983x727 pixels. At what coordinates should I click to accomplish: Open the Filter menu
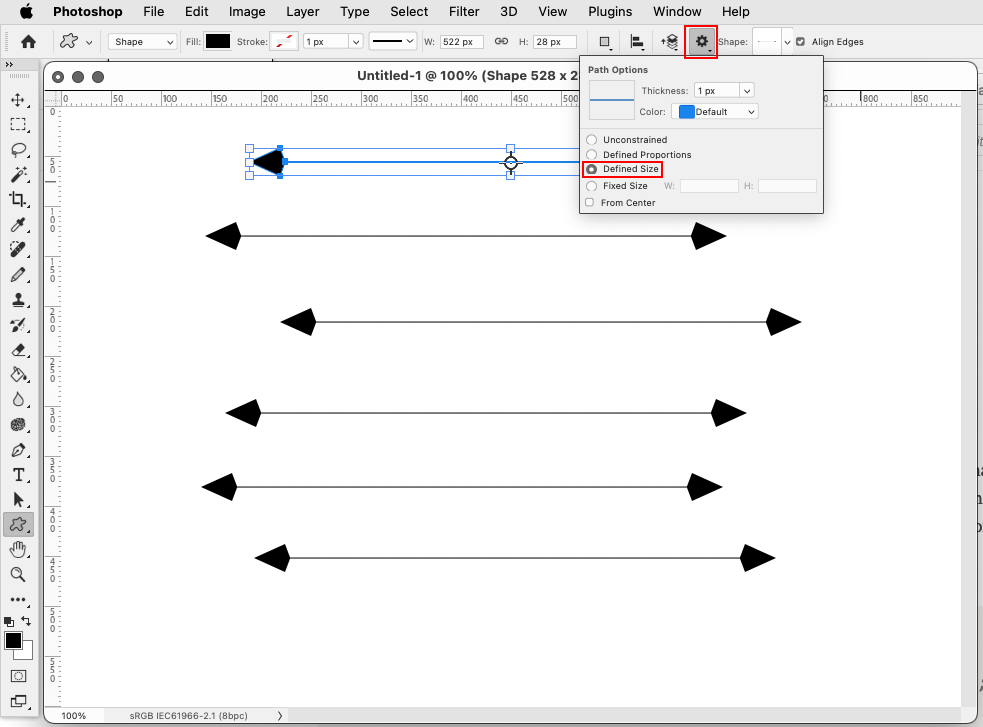click(x=464, y=11)
